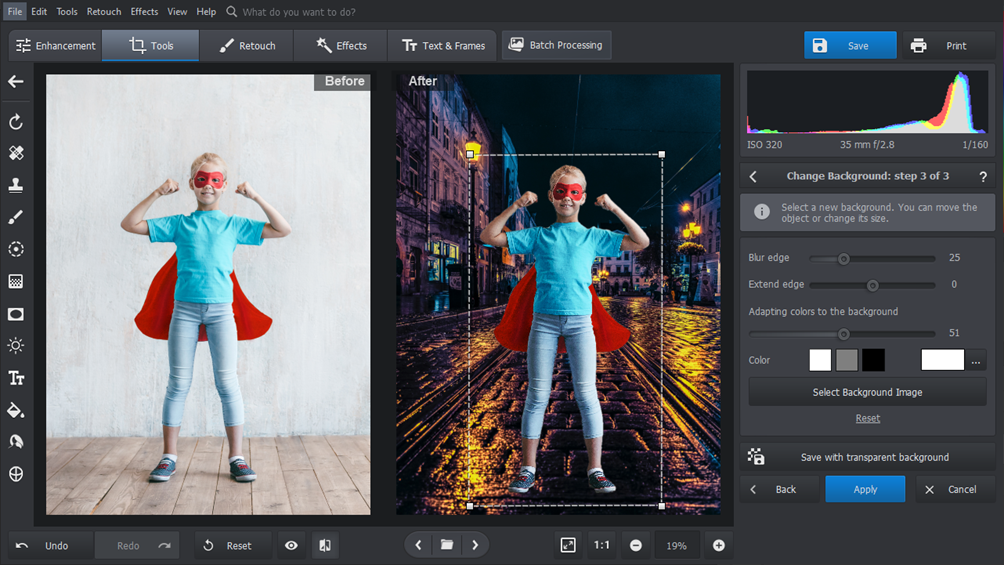Open the 19% zoom level box
The width and height of the screenshot is (1004, 565).
tap(677, 545)
